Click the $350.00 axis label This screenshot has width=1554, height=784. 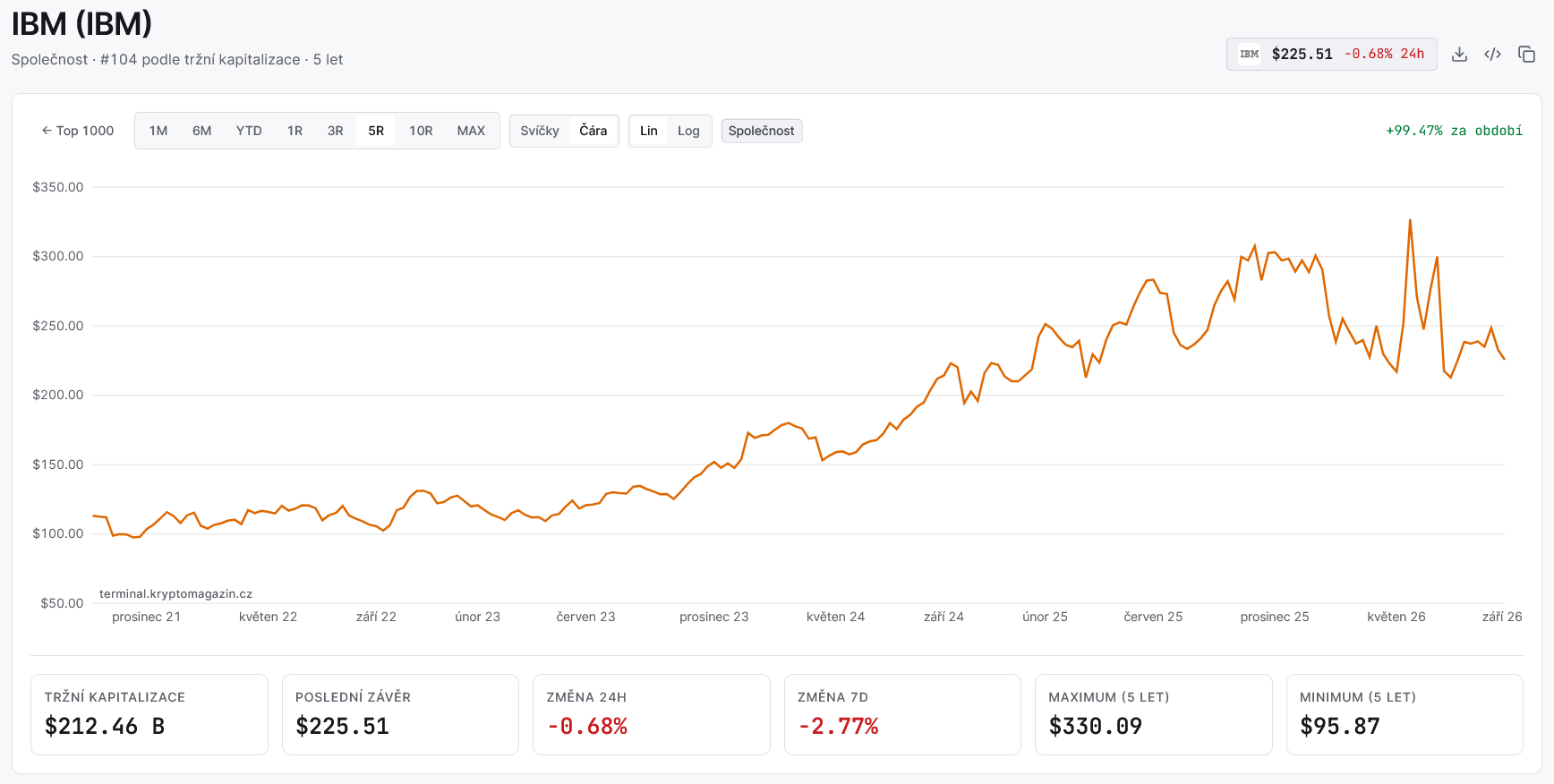58,187
